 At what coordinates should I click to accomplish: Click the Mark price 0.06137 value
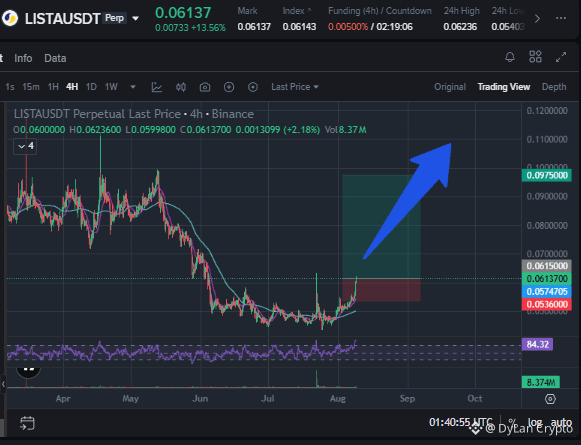254,27
